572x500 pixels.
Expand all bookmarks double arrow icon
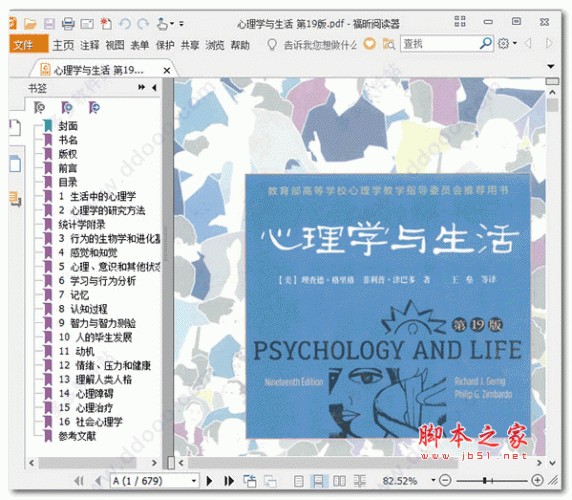click(x=142, y=87)
